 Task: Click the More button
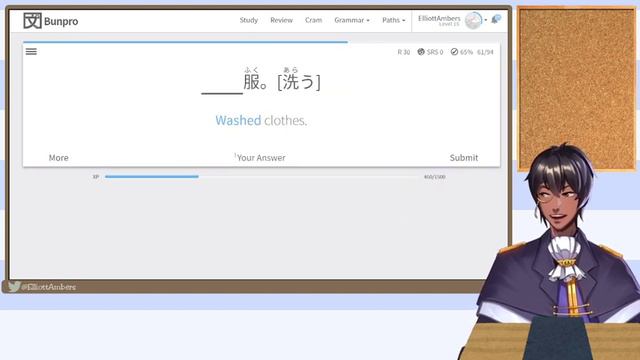pyautogui.click(x=58, y=158)
